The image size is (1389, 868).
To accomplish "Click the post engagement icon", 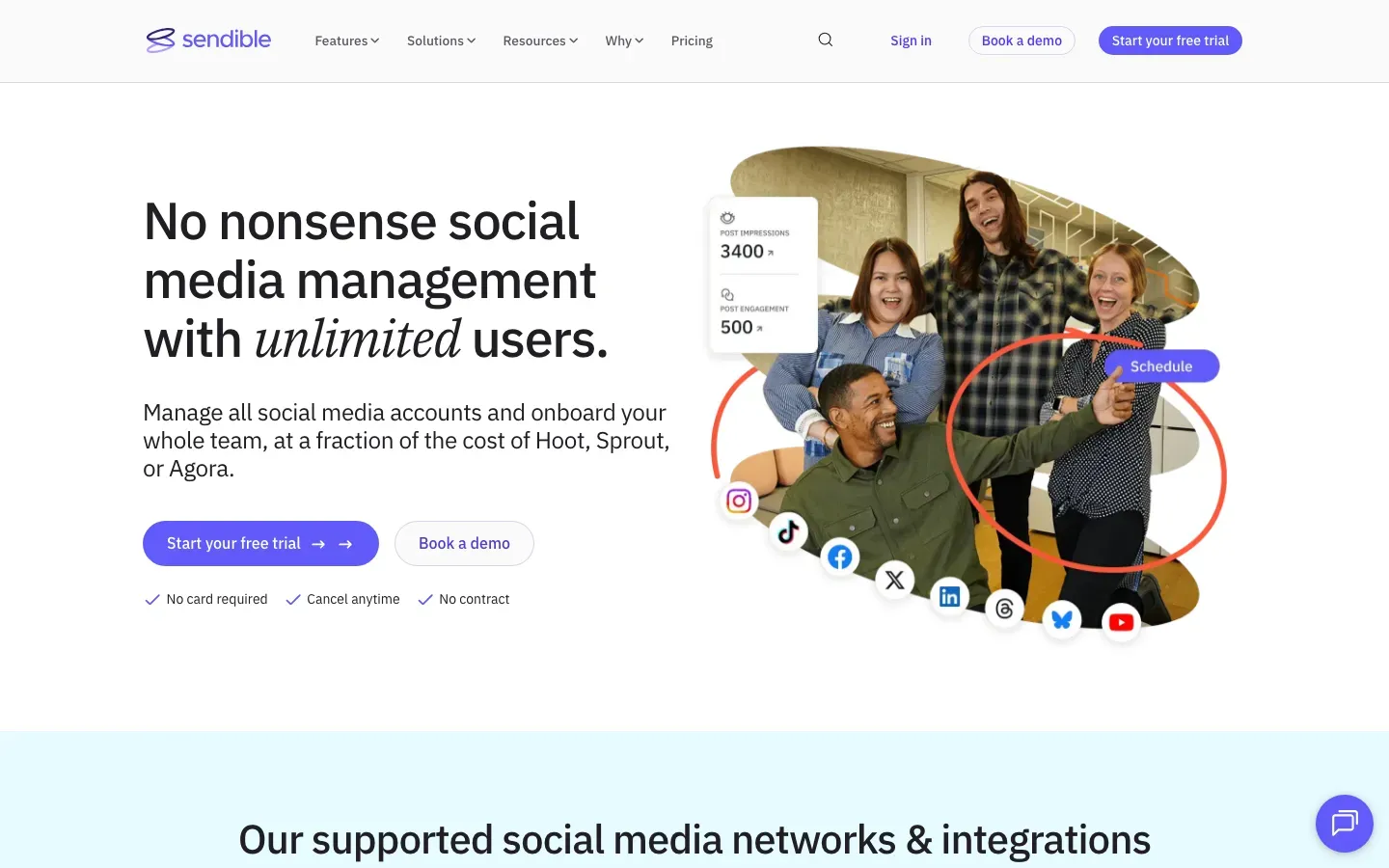I will click(727, 294).
